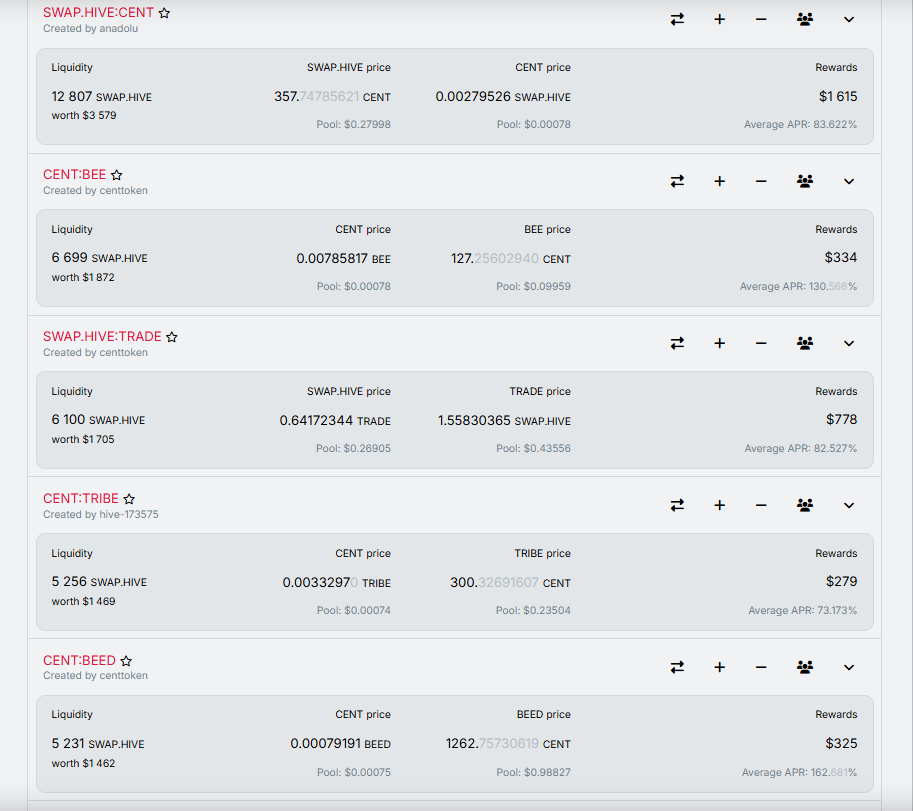The width and height of the screenshot is (913, 811).
Task: Click the SWAP.HIVE:CENT liquidity info card
Action: click(x=455, y=97)
